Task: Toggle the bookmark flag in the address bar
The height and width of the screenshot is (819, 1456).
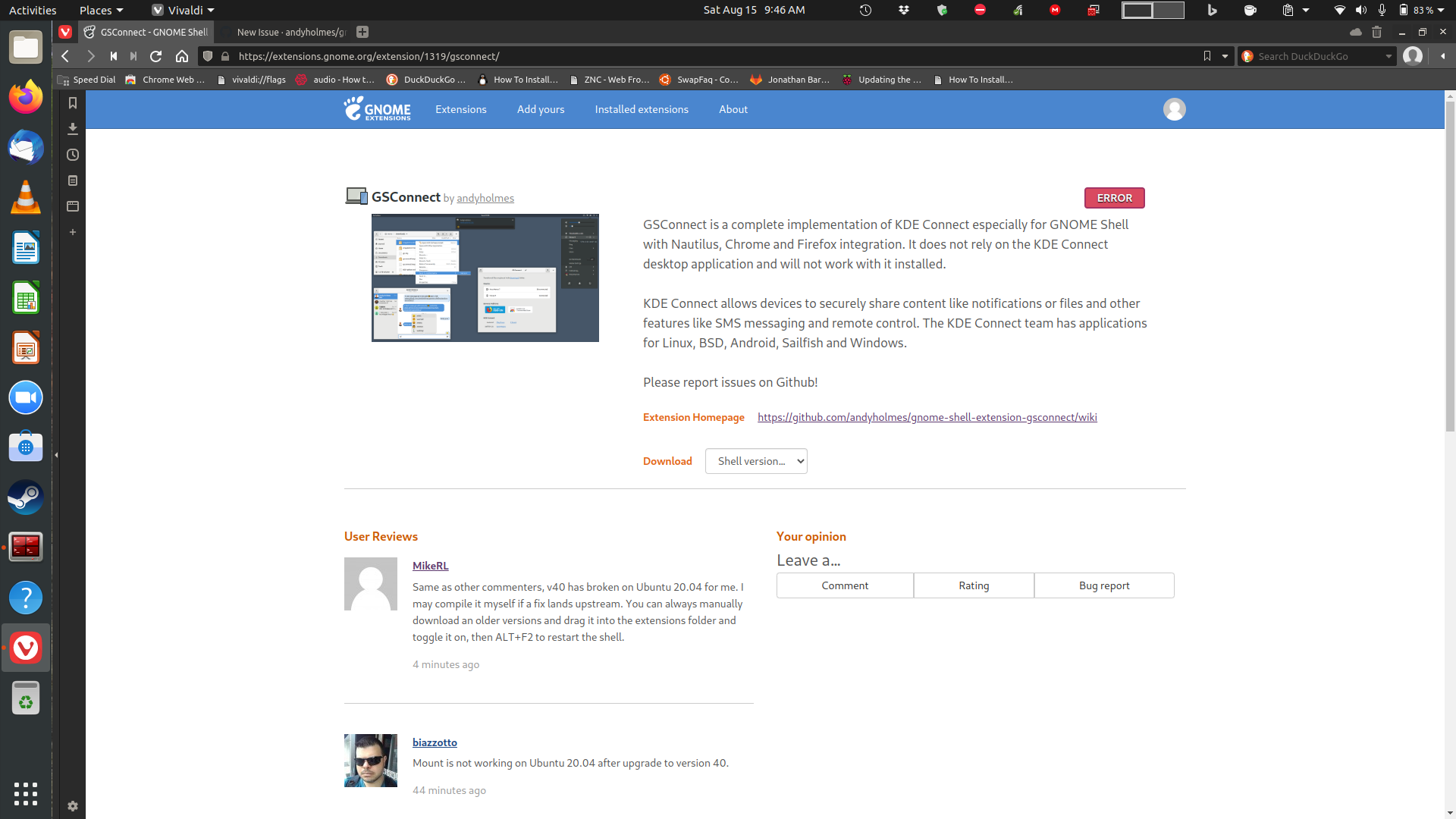Action: (x=1207, y=56)
